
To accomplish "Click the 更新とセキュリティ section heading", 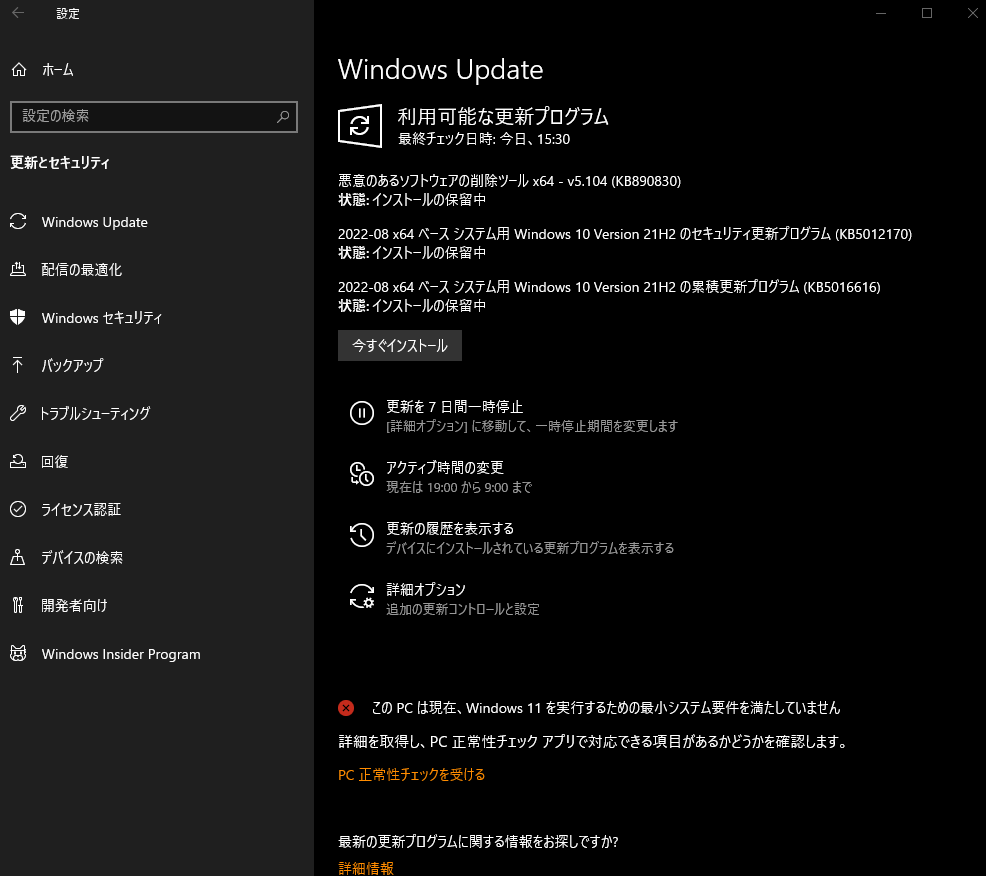I will (60, 163).
